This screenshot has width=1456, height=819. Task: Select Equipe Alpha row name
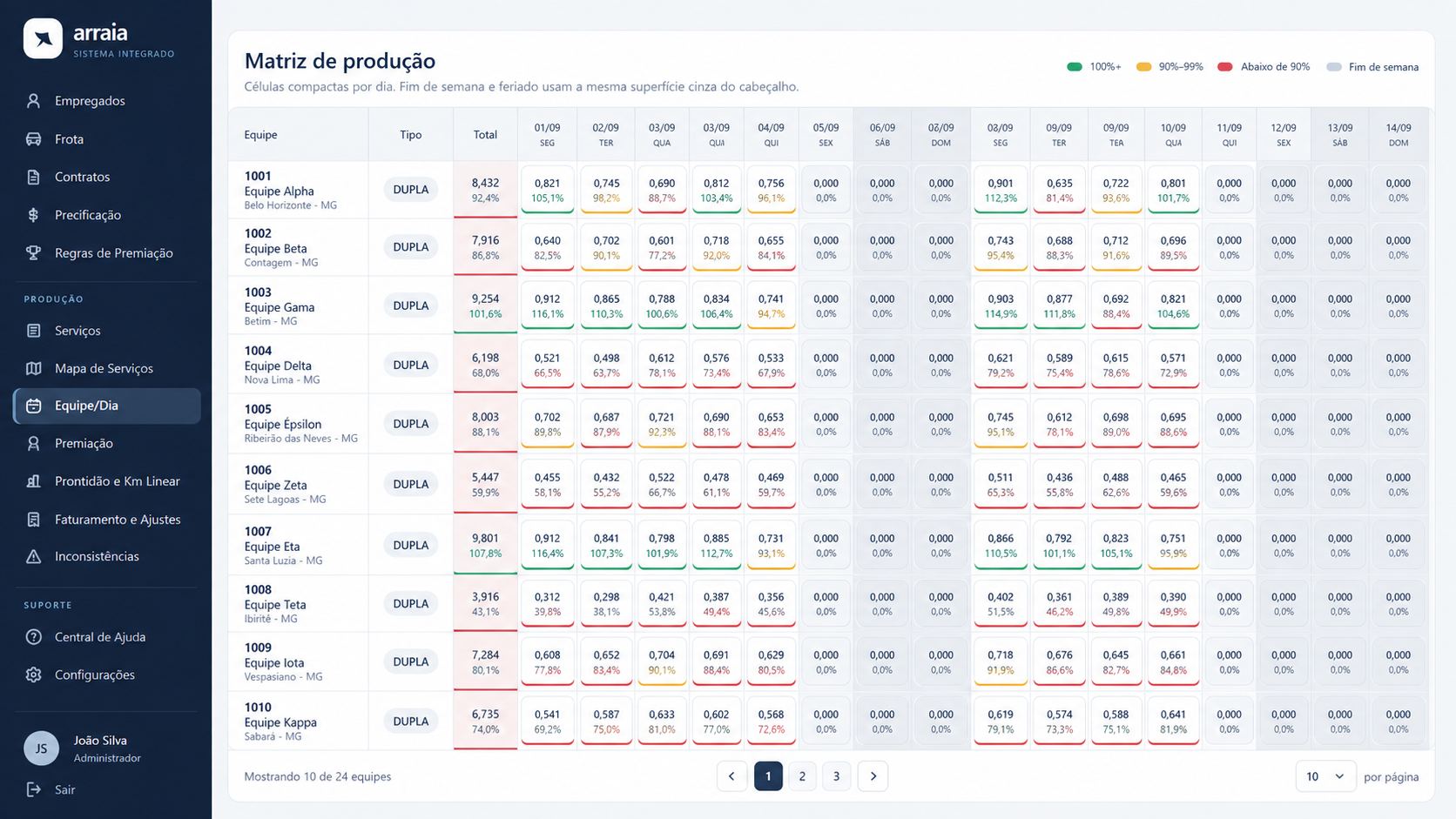point(279,191)
